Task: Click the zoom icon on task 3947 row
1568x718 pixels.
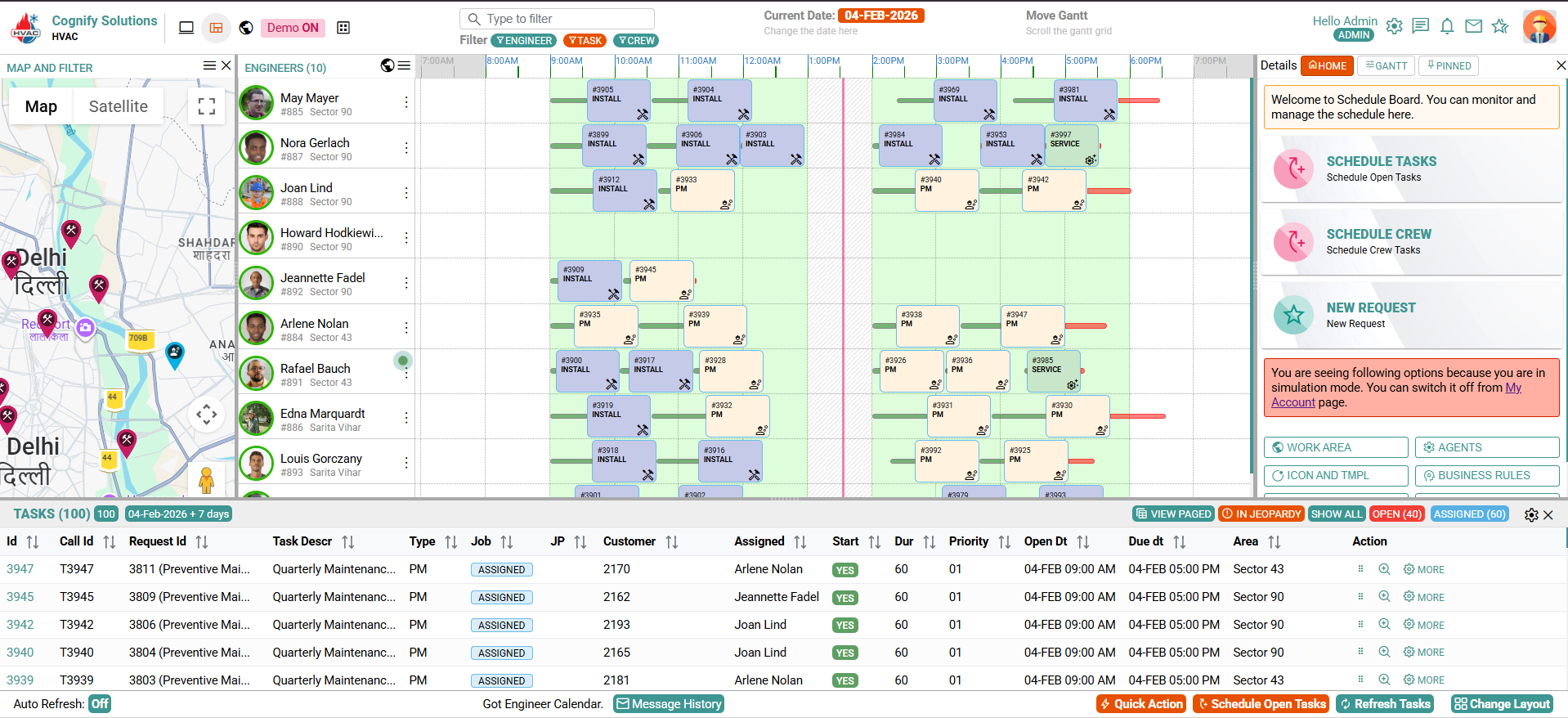Action: tap(1384, 569)
